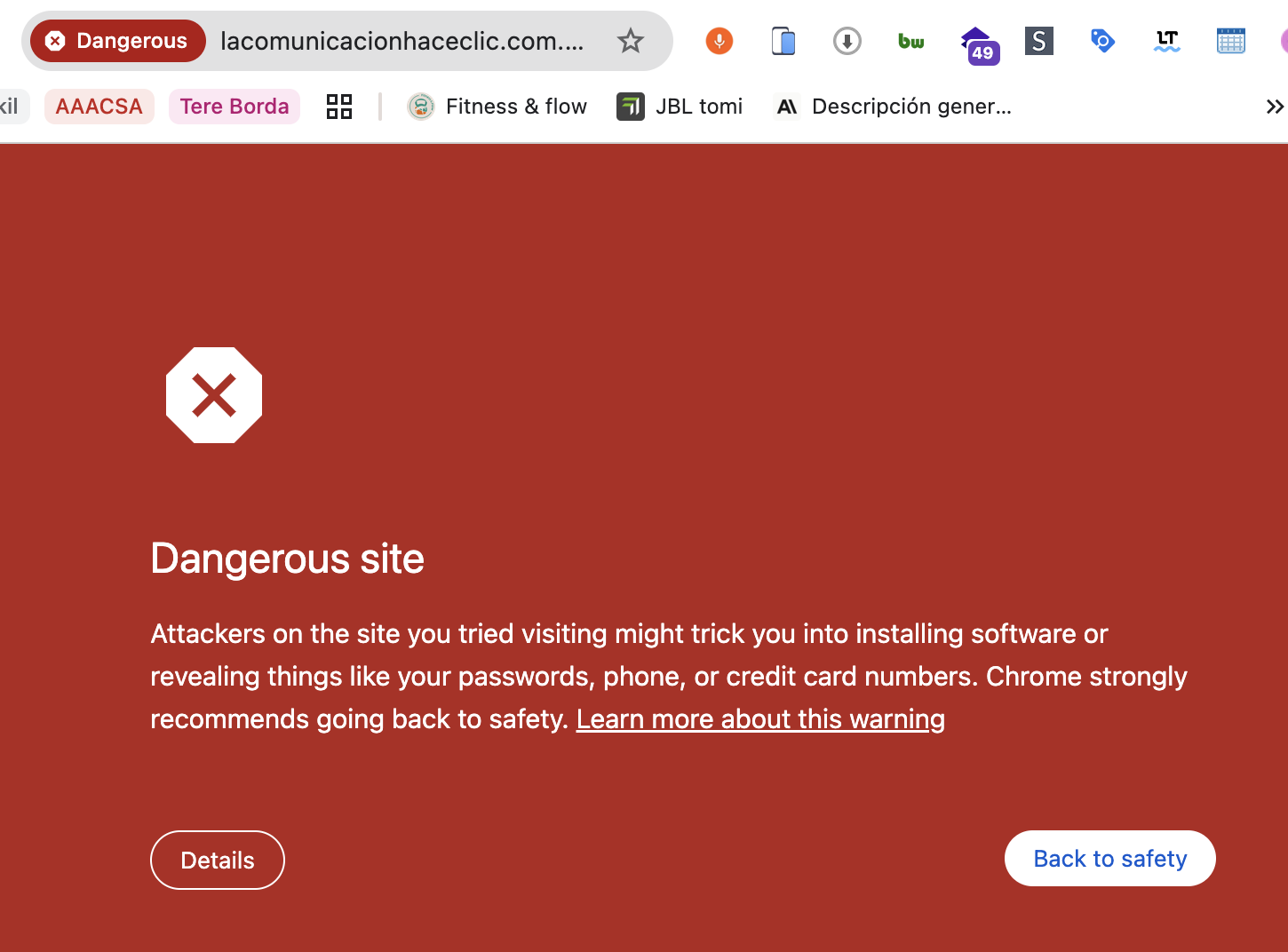The image size is (1288, 952).
Task: Open the blue price tag extension
Action: pyautogui.click(x=1102, y=41)
